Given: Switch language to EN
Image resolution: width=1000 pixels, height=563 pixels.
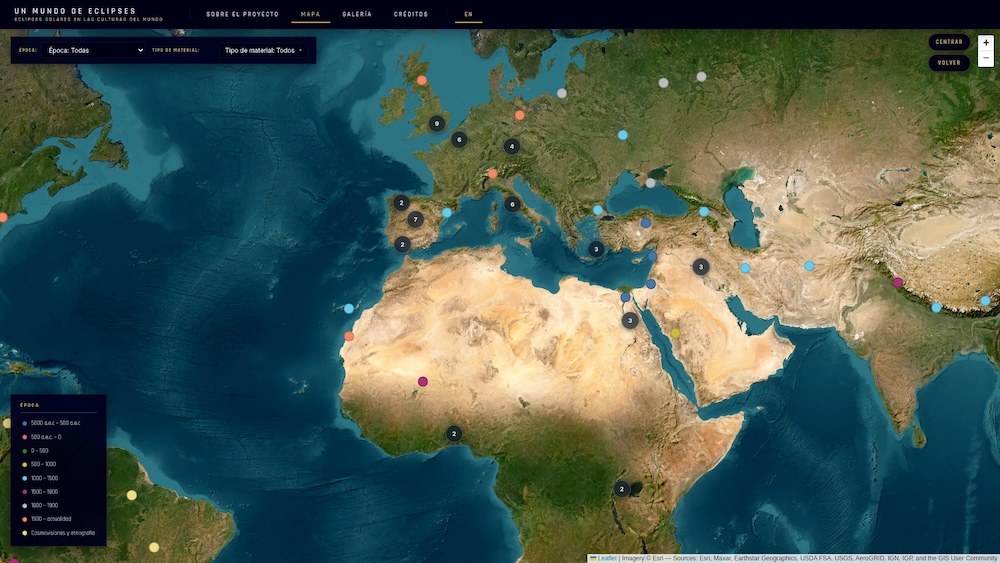Looking at the screenshot, I should click(x=469, y=14).
